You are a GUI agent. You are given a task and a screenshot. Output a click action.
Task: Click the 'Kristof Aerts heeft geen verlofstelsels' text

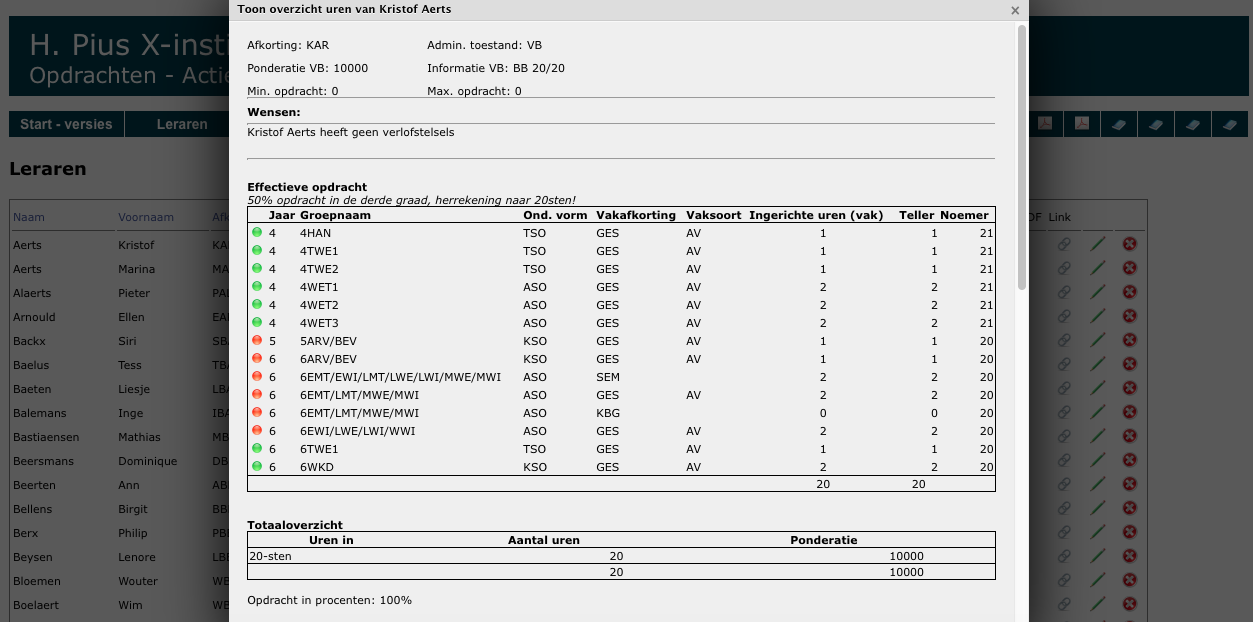click(x=350, y=132)
